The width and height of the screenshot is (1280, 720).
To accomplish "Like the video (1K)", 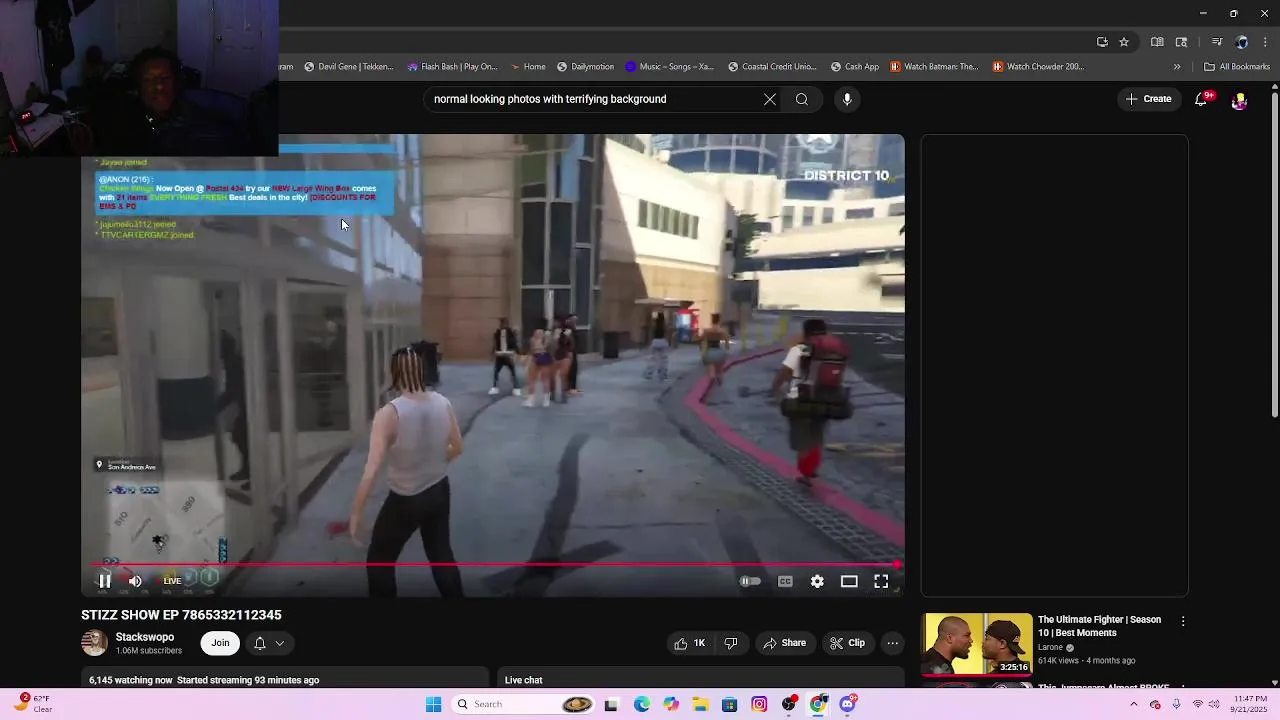I will click(690, 643).
